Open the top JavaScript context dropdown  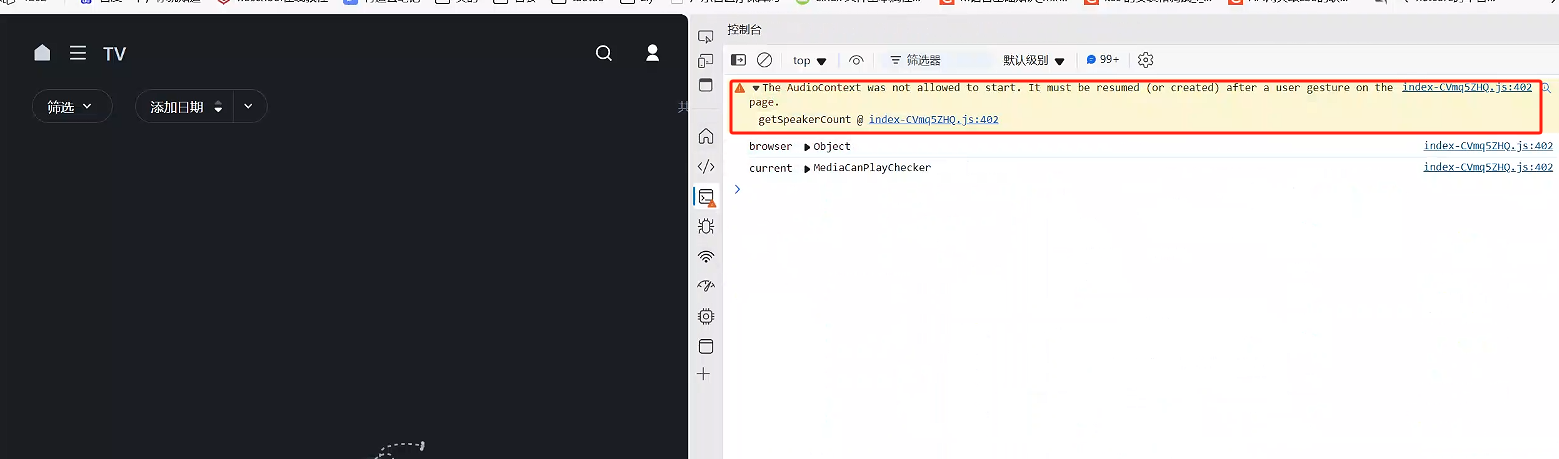pos(809,60)
